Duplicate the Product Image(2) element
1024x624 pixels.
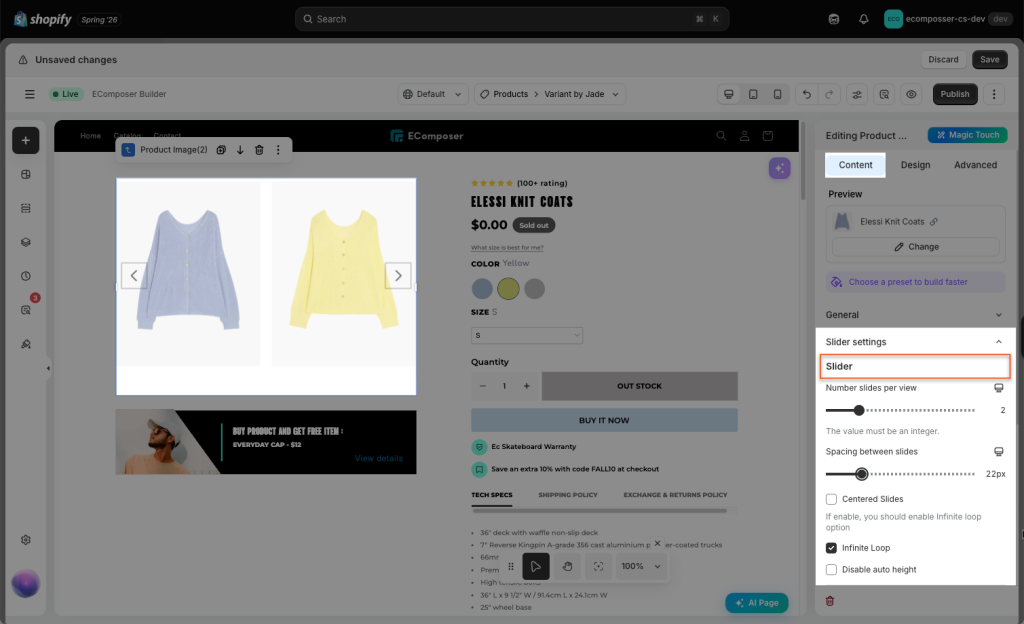tap(221, 149)
